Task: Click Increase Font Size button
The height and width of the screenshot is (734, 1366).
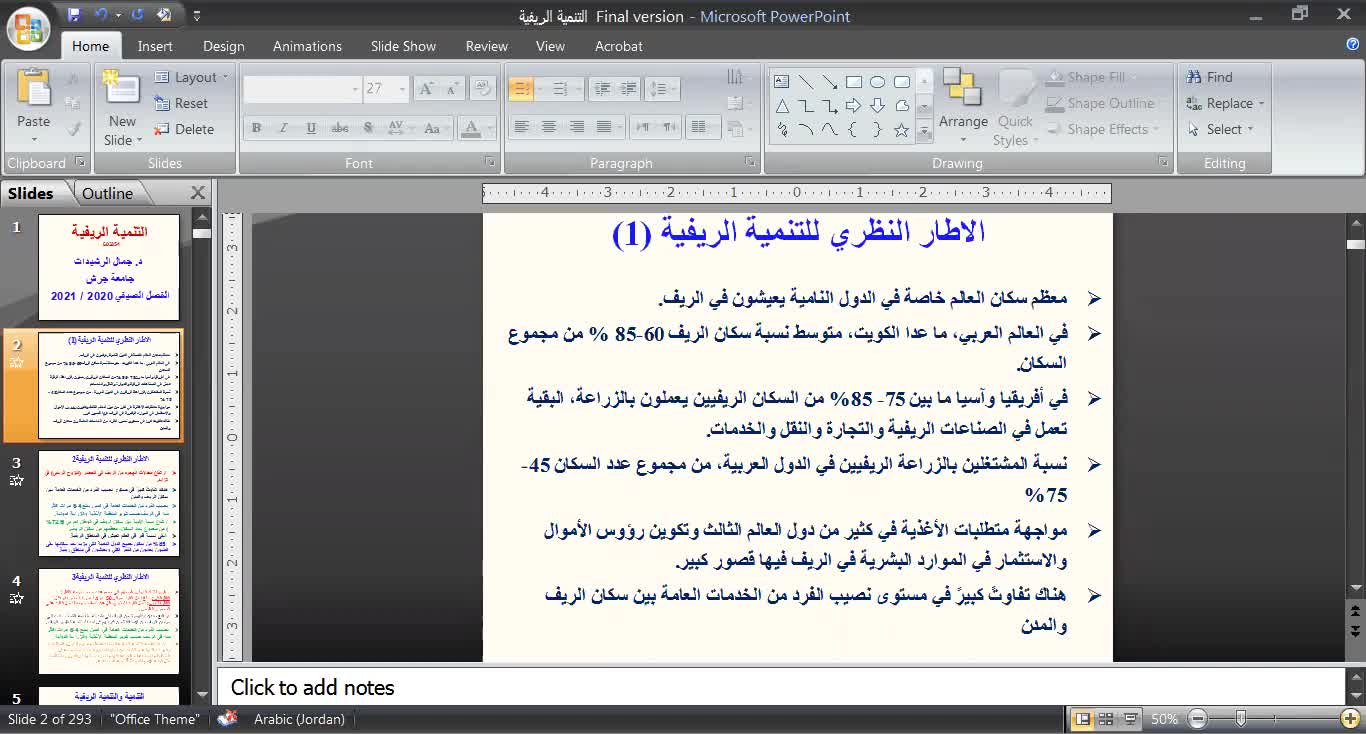Action: point(426,88)
